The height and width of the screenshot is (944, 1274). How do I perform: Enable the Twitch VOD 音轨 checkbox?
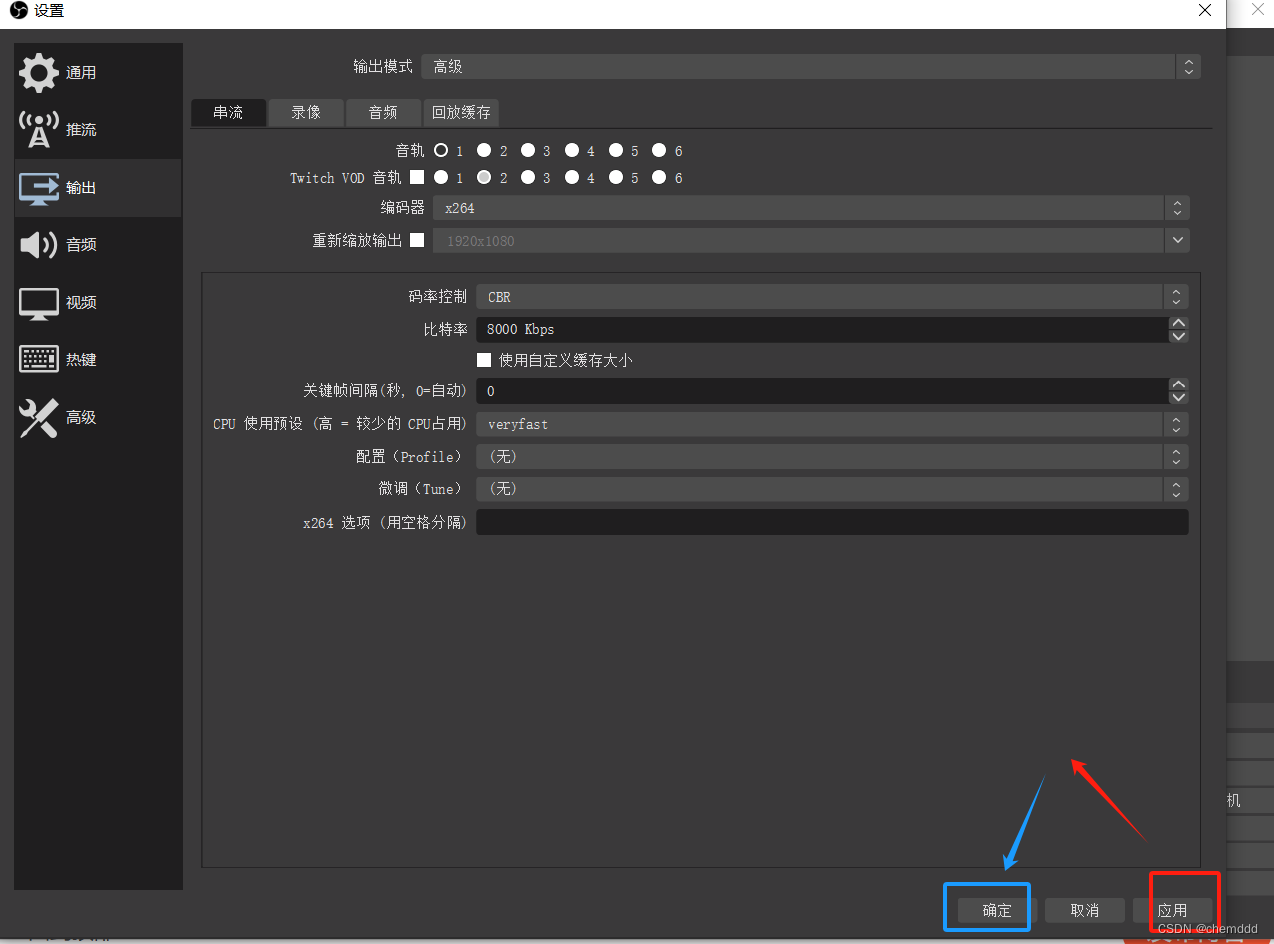point(417,177)
